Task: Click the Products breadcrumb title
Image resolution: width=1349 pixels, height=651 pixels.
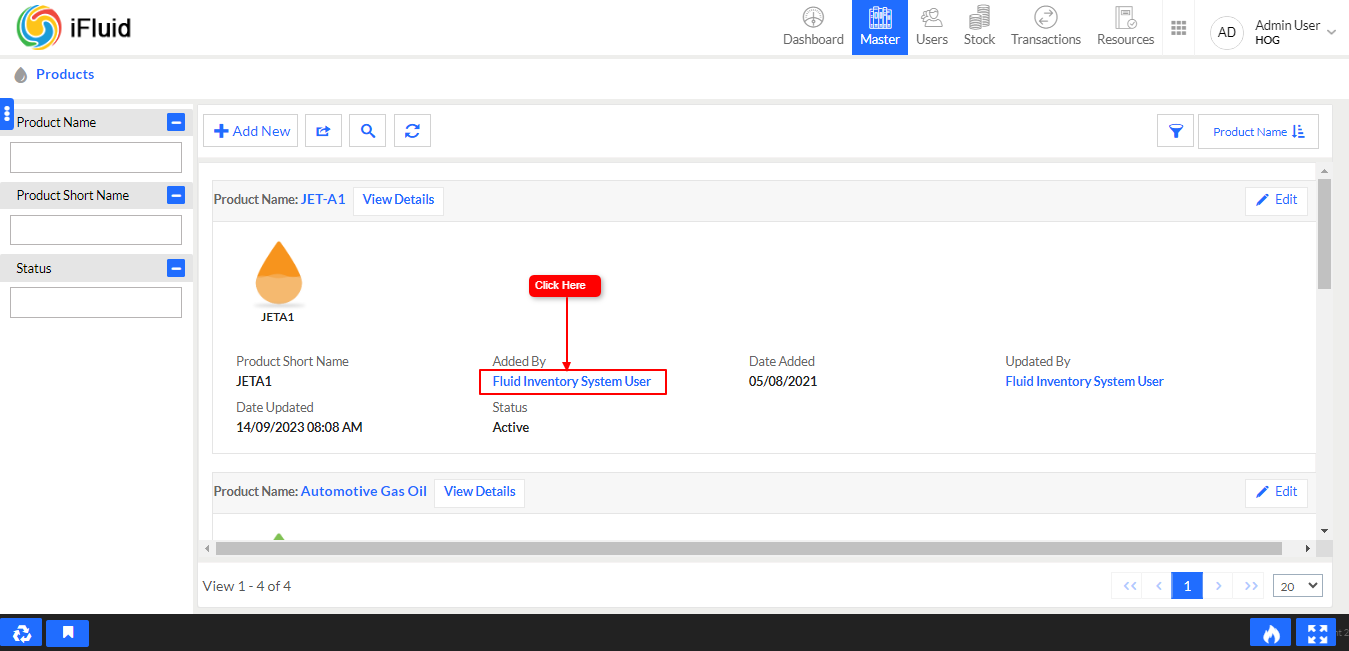Action: (x=65, y=74)
